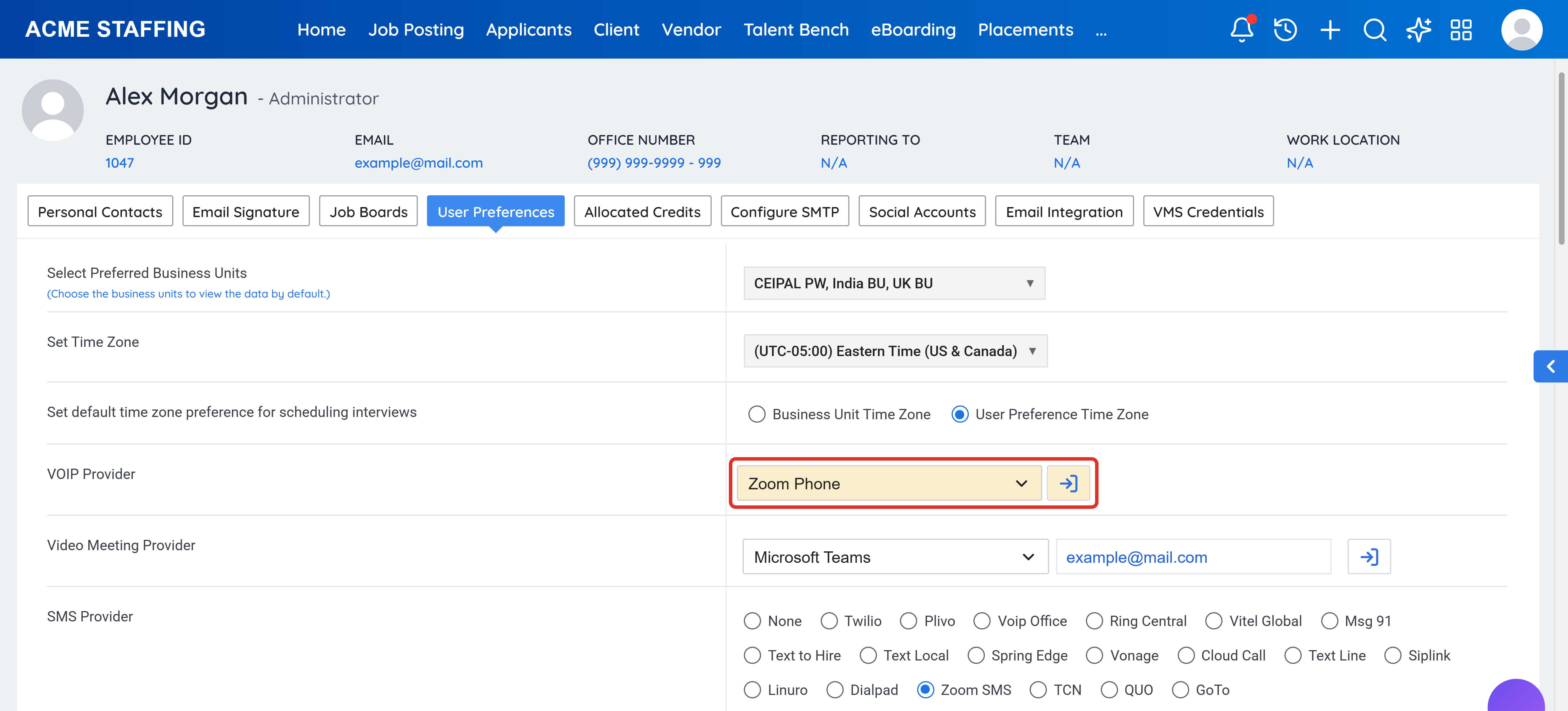Open Client menu

pyautogui.click(x=617, y=30)
